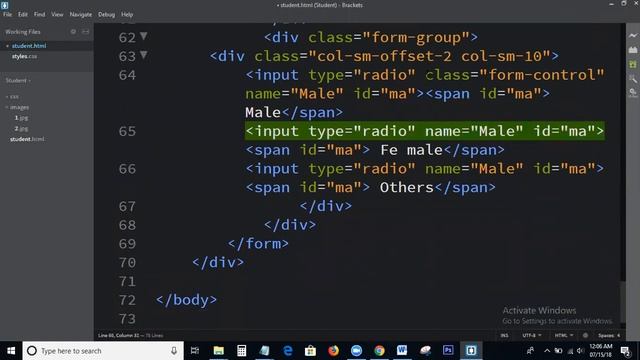Click the split view icon by Working Files
The height and width of the screenshot is (360, 640).
[86, 31]
